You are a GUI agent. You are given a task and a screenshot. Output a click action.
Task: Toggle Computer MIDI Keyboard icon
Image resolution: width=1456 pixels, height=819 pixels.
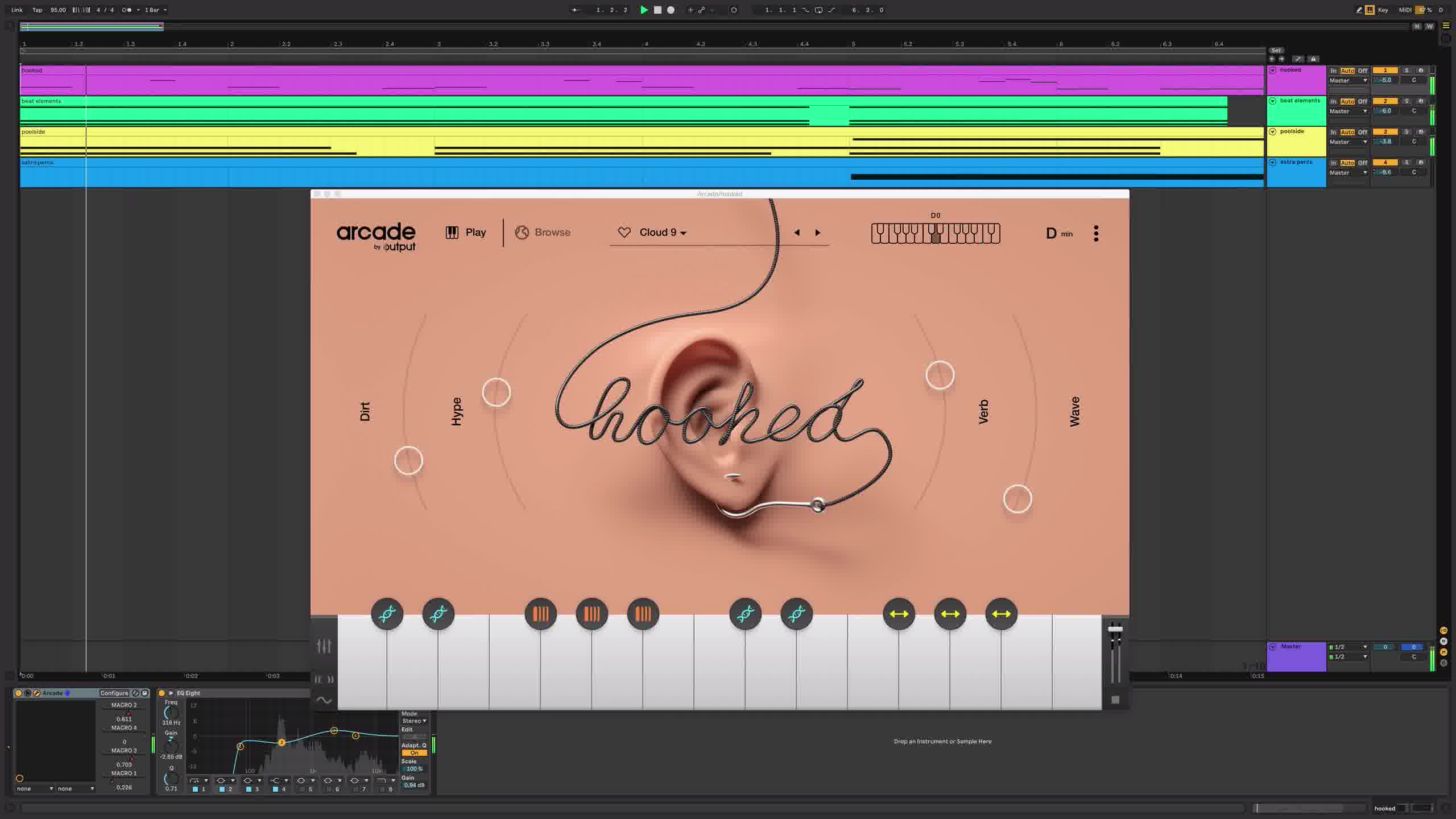point(1370,10)
